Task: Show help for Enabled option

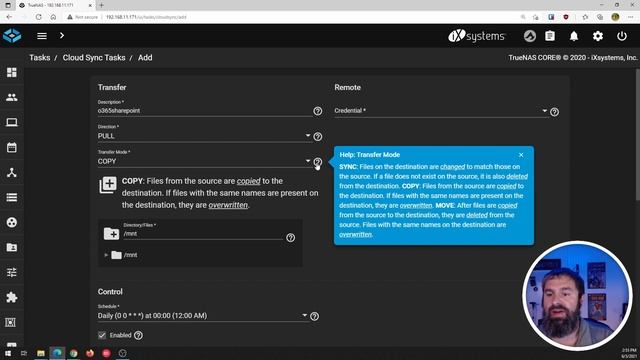Action: 138,335
